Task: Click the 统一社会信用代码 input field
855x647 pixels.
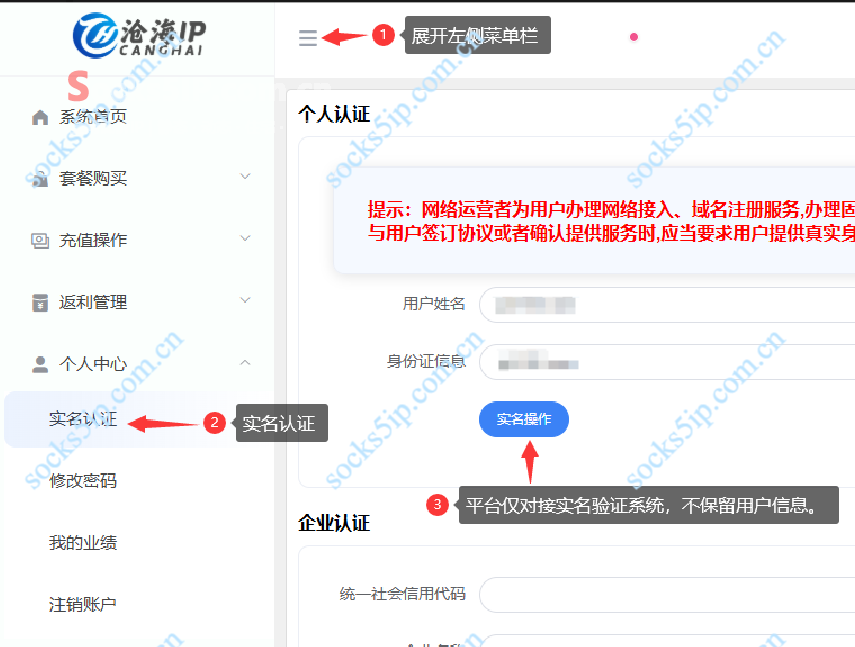Action: tap(667, 595)
